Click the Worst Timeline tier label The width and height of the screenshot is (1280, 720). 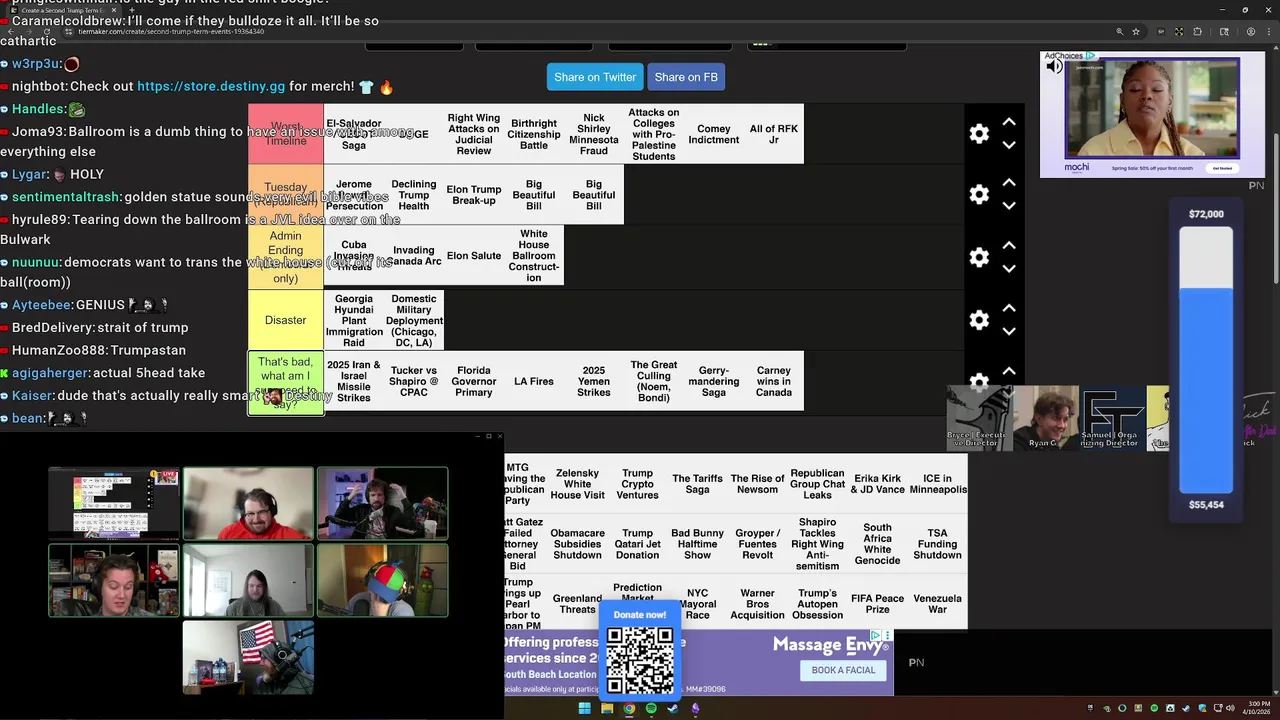click(286, 134)
